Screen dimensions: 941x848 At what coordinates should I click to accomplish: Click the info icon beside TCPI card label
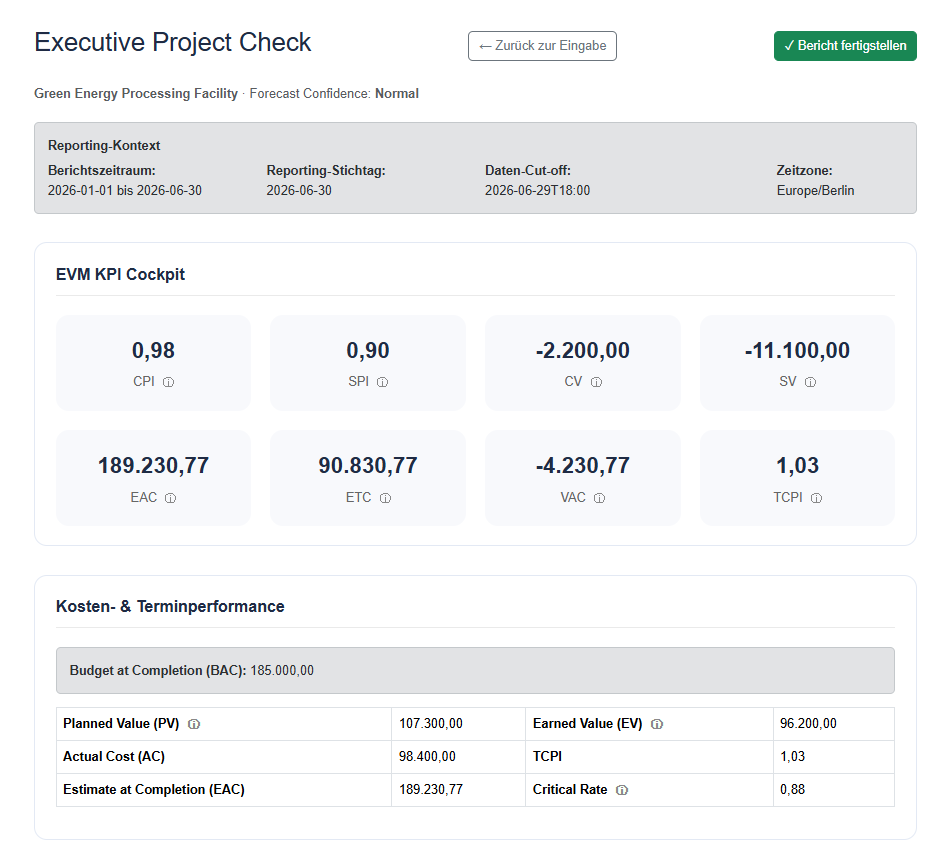816,498
